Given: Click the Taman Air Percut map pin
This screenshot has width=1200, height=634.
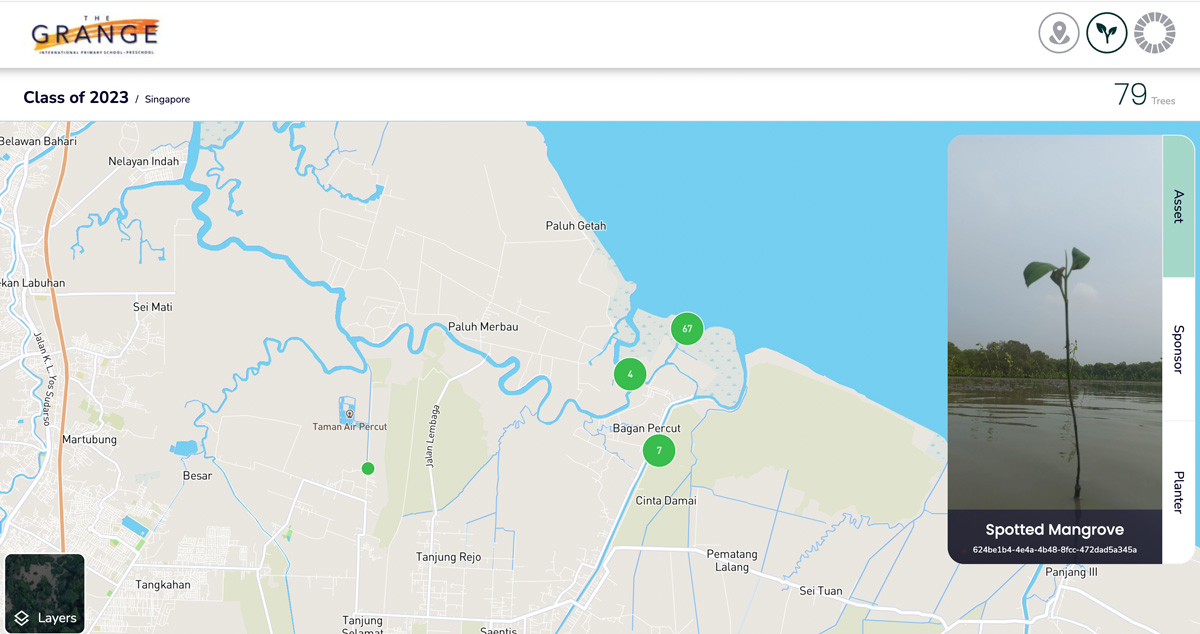Looking at the screenshot, I should pos(349,413).
